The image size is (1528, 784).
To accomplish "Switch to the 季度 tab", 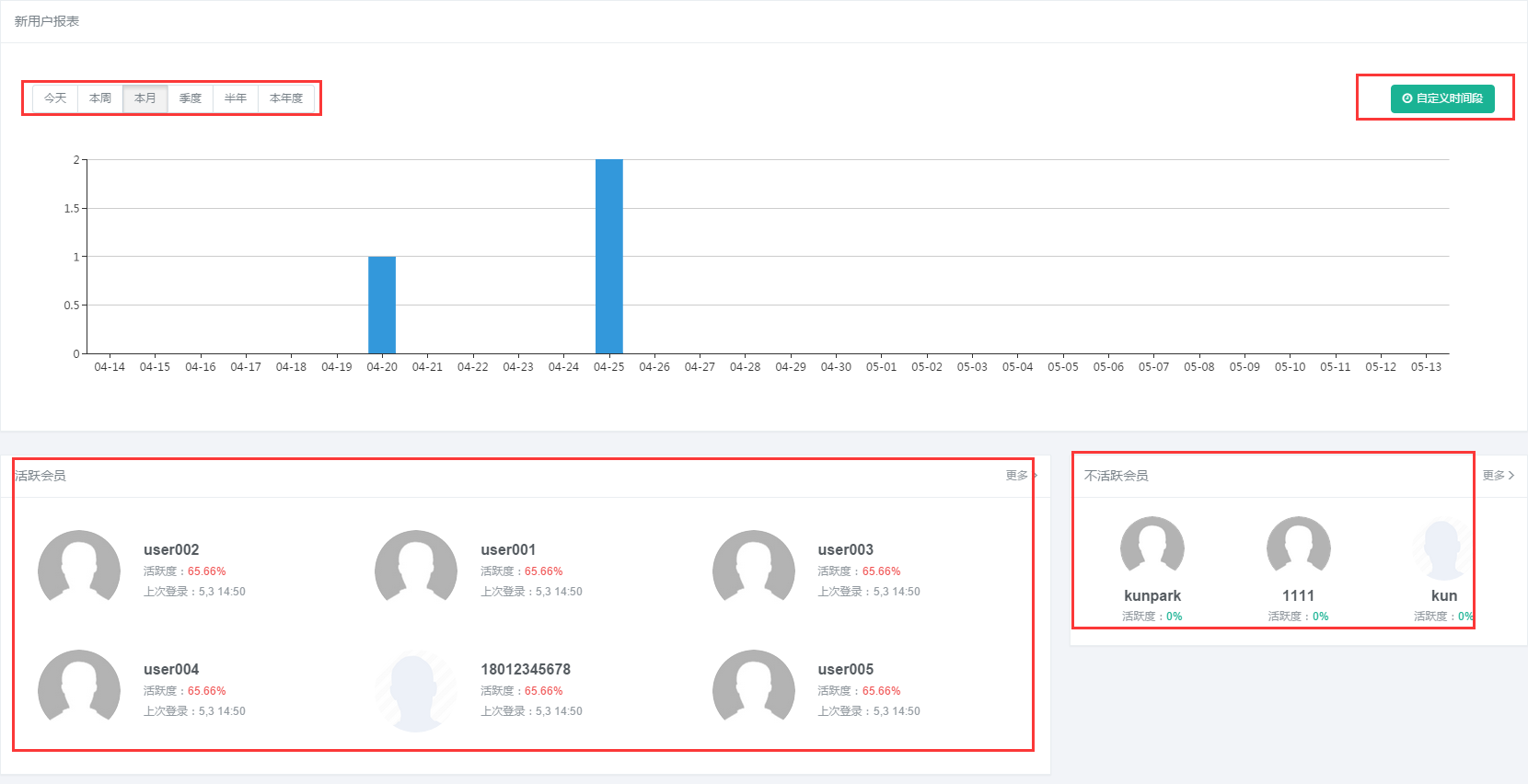I will 191,98.
